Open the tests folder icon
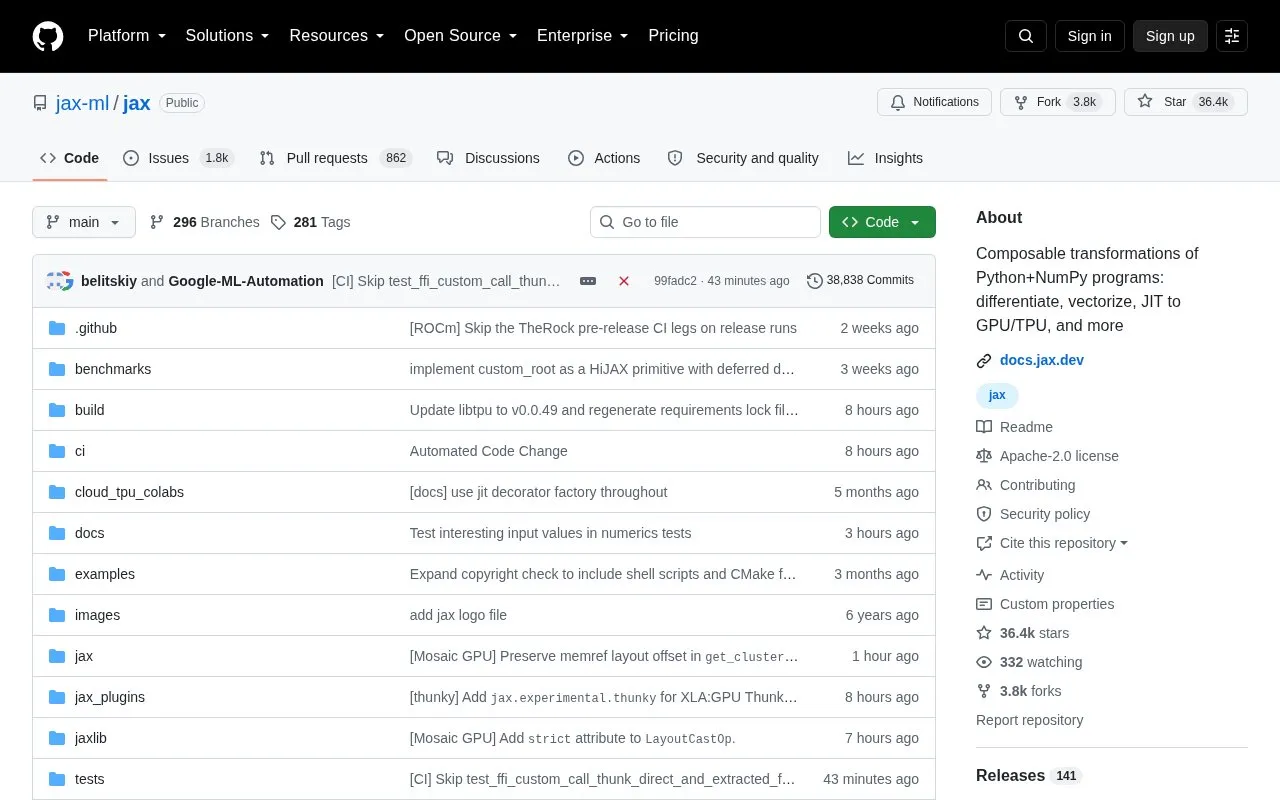 coord(57,779)
